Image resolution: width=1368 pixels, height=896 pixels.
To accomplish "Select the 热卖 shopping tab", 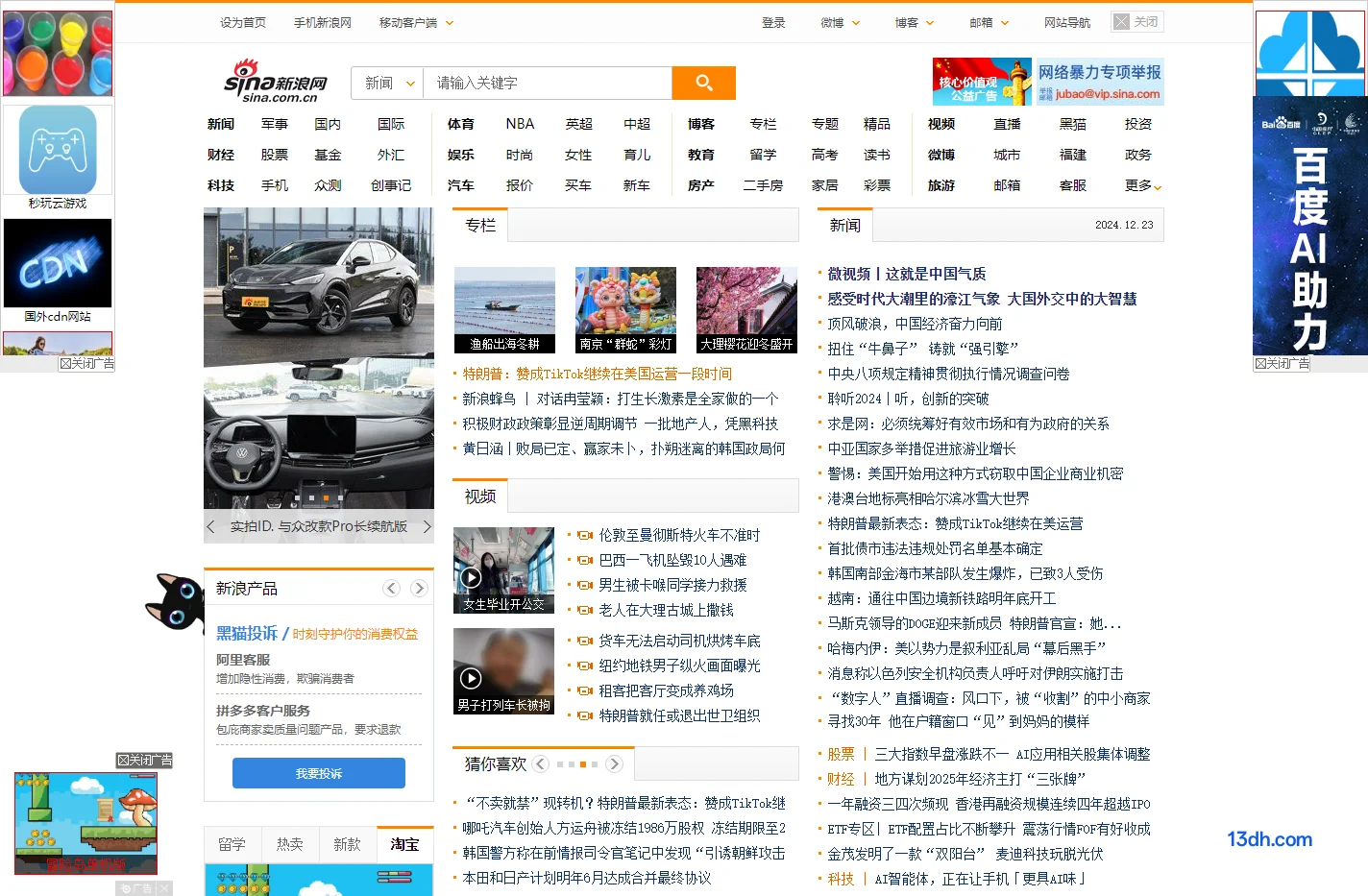I will (290, 844).
